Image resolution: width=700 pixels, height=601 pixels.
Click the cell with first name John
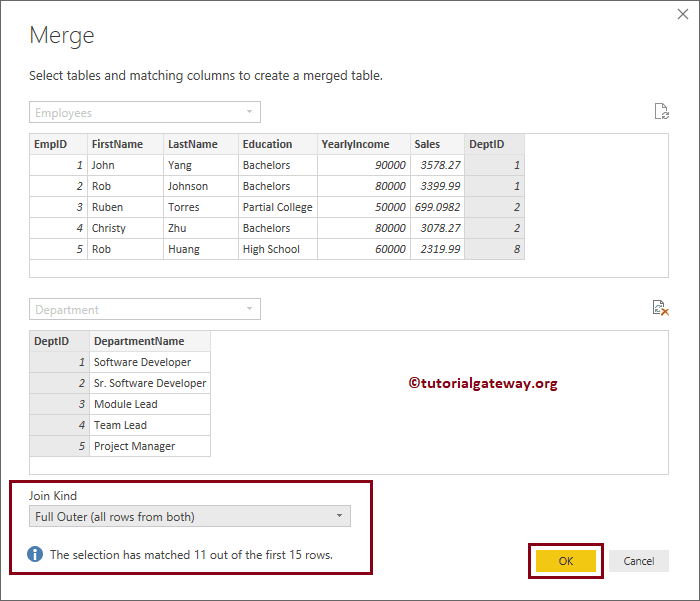(x=125, y=165)
